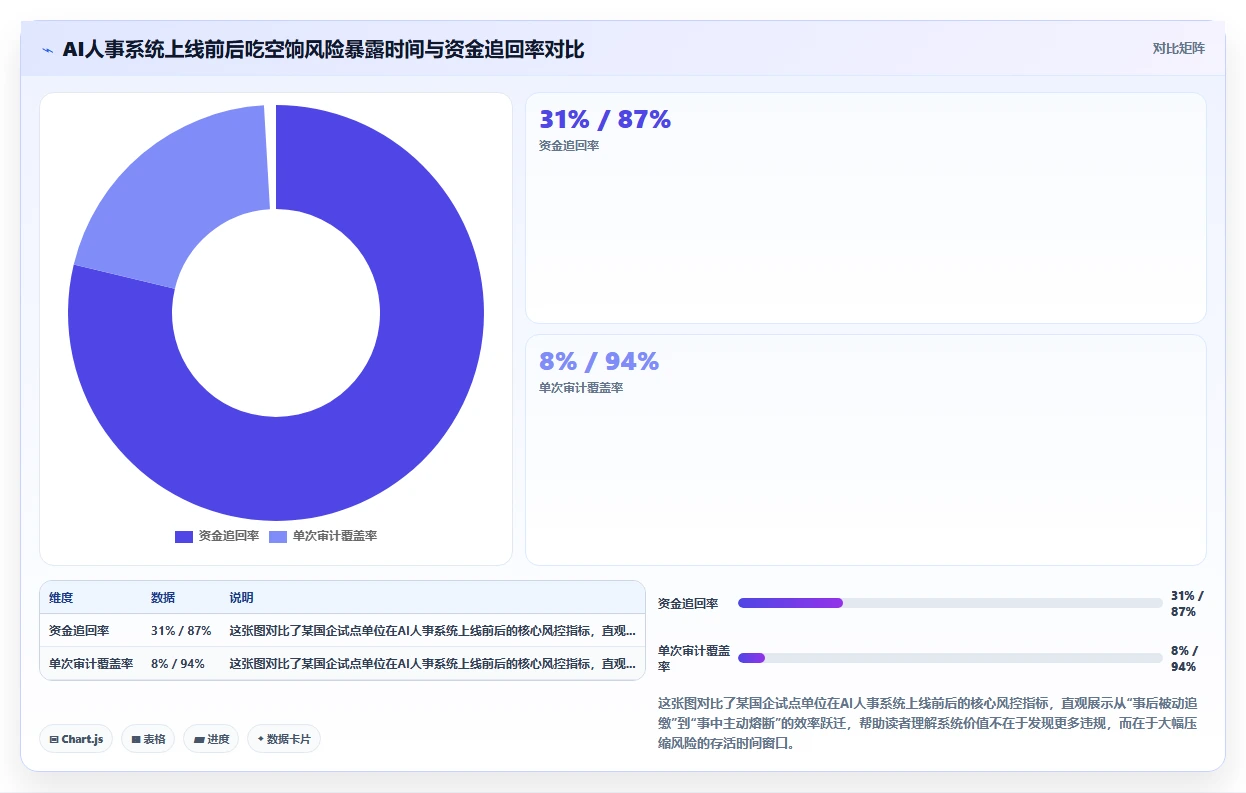Click 单次审计覆盖率 label under the 8% card
The width and height of the screenshot is (1246, 793).
point(581,388)
